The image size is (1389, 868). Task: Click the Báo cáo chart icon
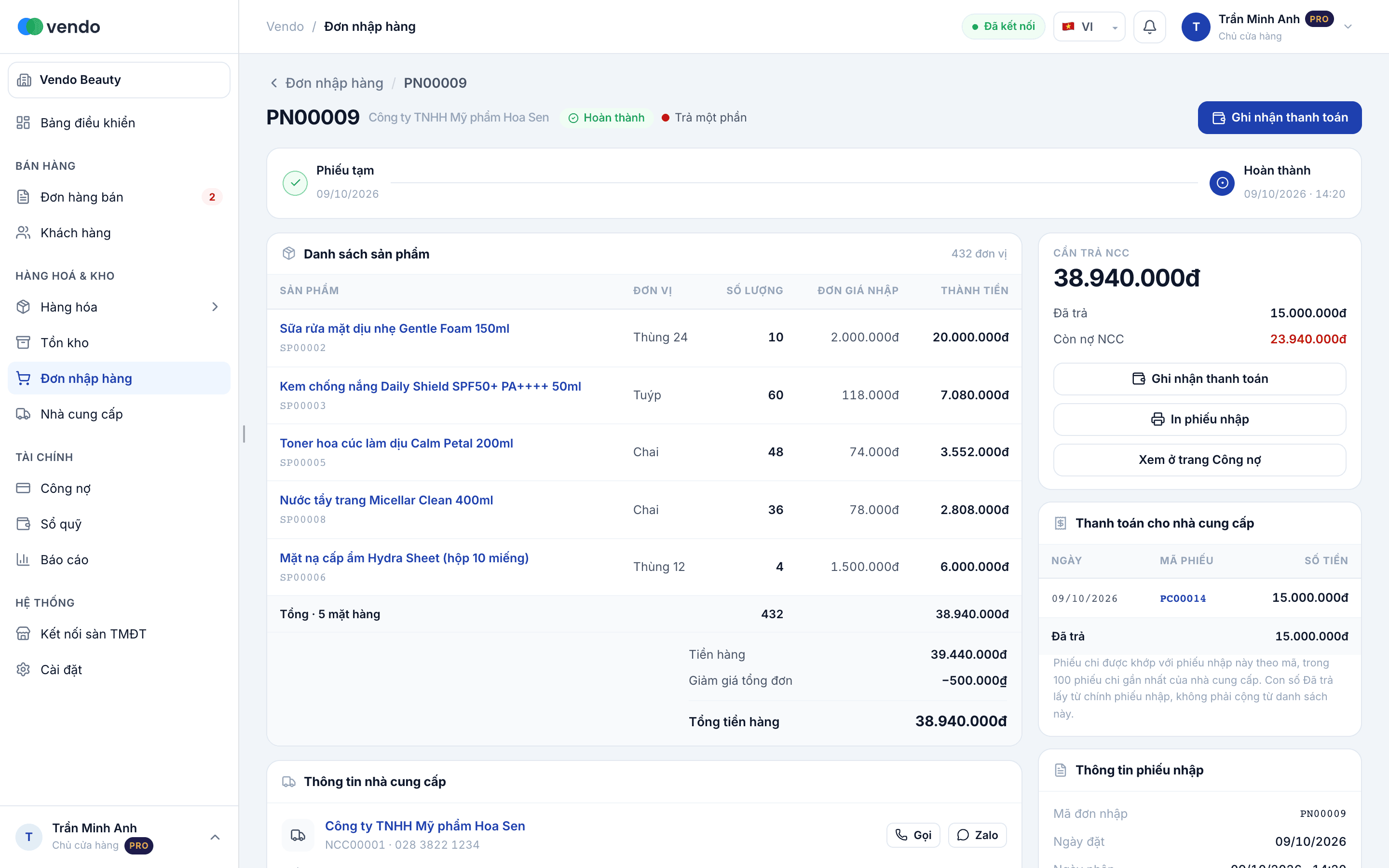(x=23, y=559)
